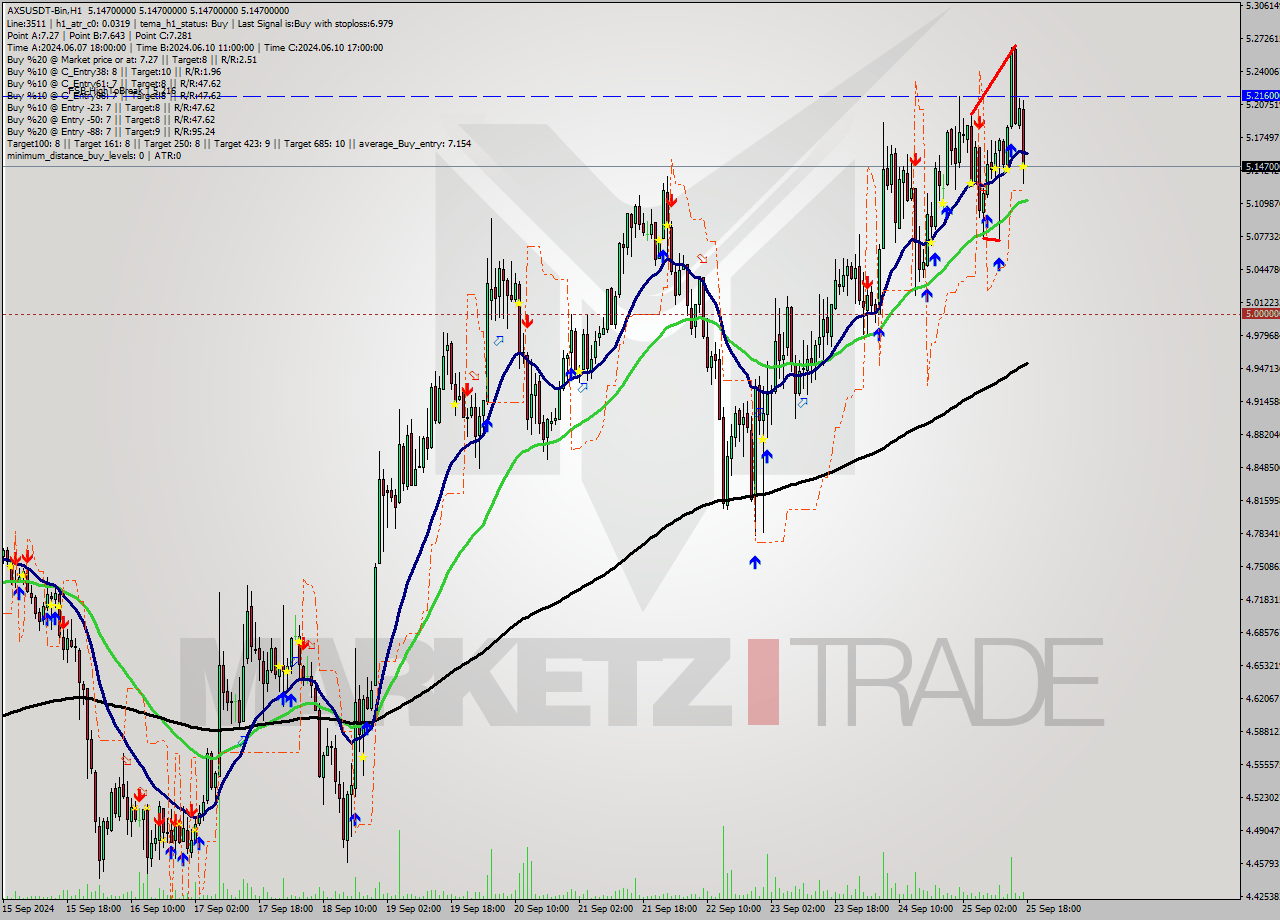Click the 4.94713 price axis label

click(1262, 368)
